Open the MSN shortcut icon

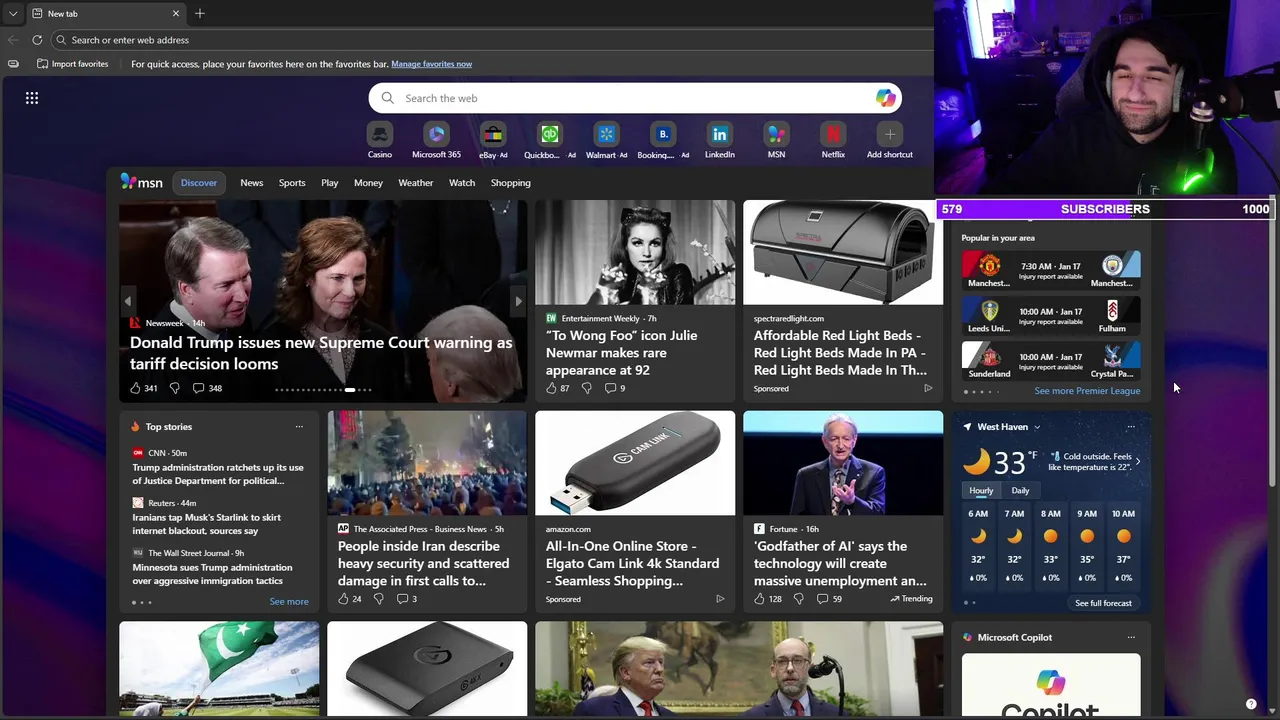(x=776, y=134)
